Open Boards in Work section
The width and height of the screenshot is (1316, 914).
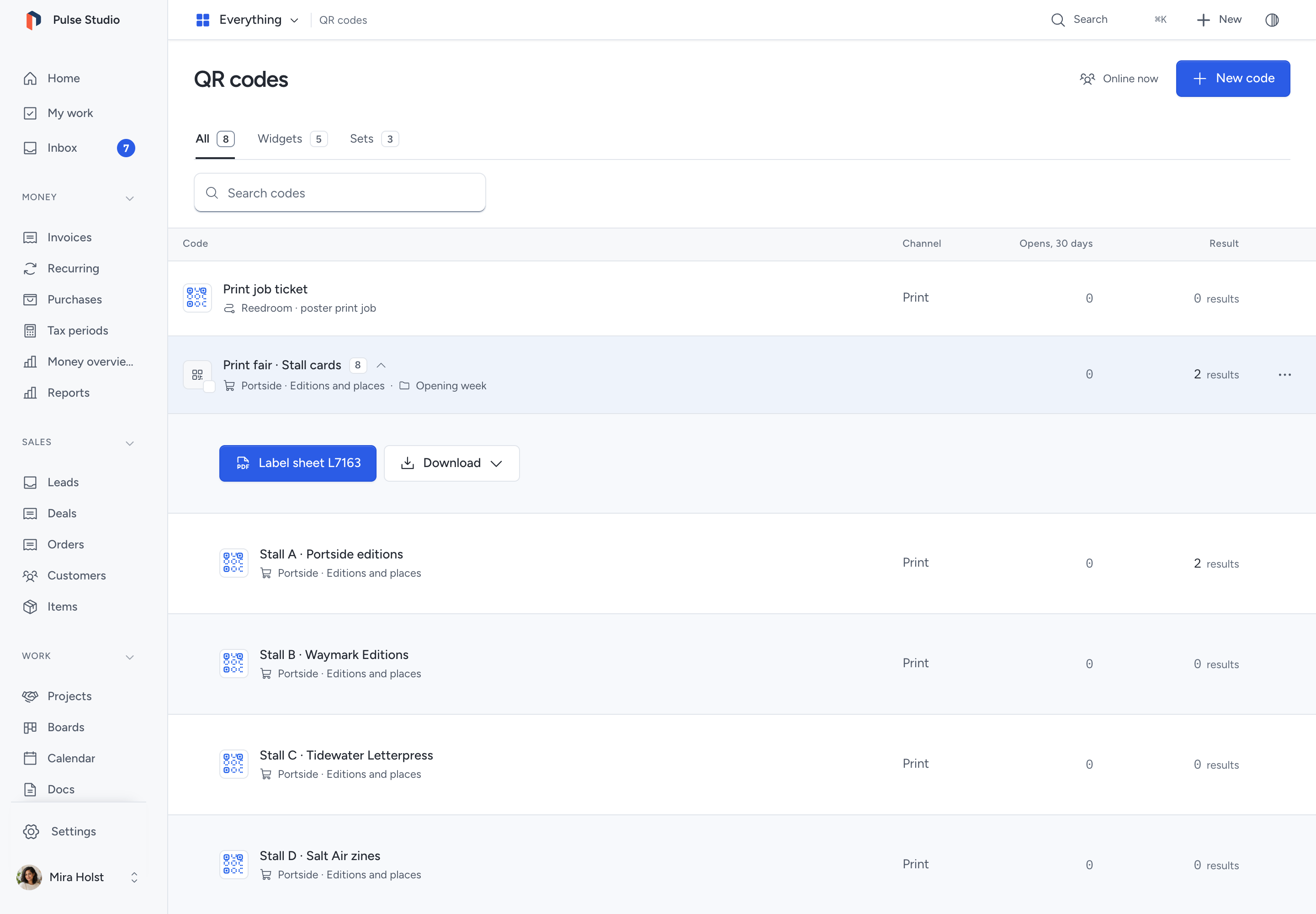(79, 727)
